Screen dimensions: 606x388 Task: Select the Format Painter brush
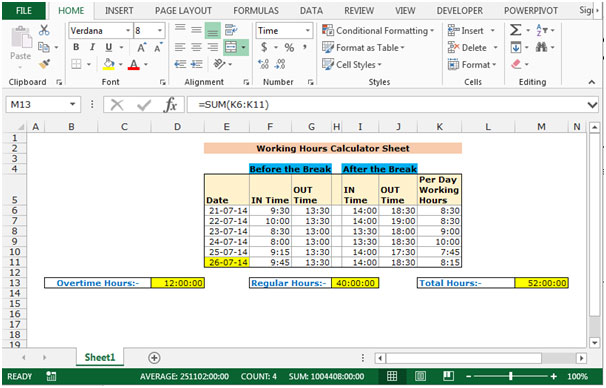[x=44, y=64]
